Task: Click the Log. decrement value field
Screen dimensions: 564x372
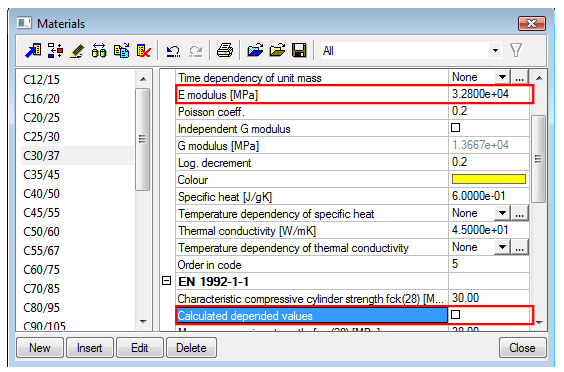Action: 489,162
